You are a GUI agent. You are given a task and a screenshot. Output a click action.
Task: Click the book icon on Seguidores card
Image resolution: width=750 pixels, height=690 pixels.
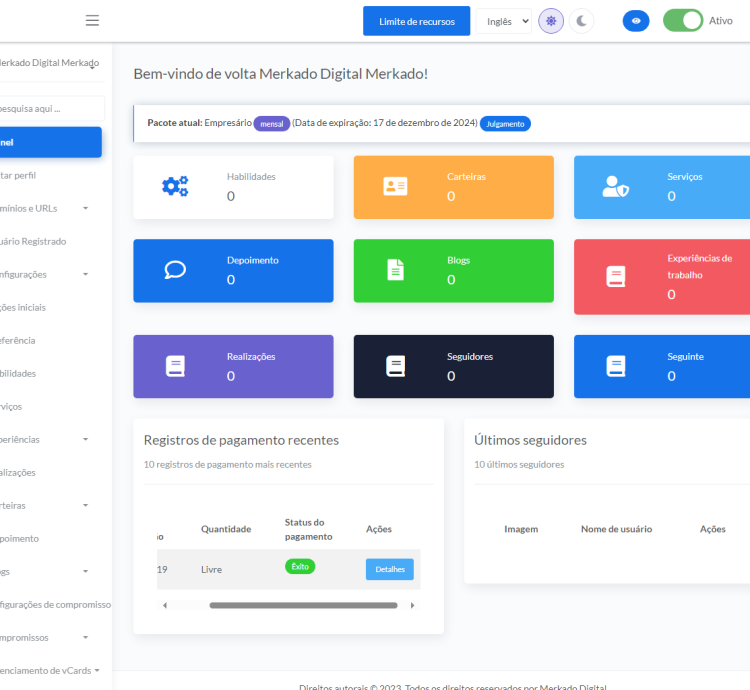(x=395, y=366)
